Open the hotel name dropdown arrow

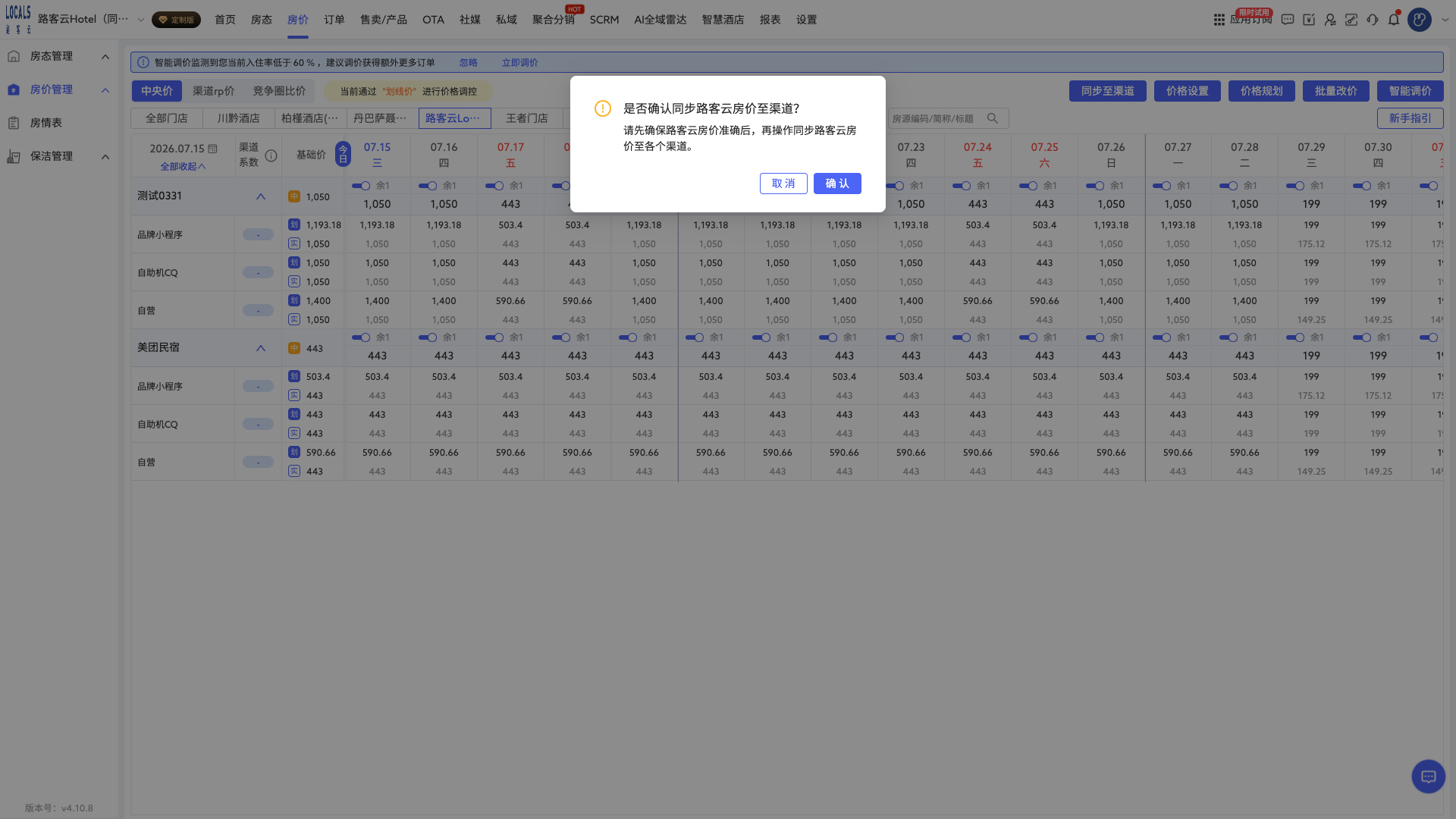tap(140, 20)
